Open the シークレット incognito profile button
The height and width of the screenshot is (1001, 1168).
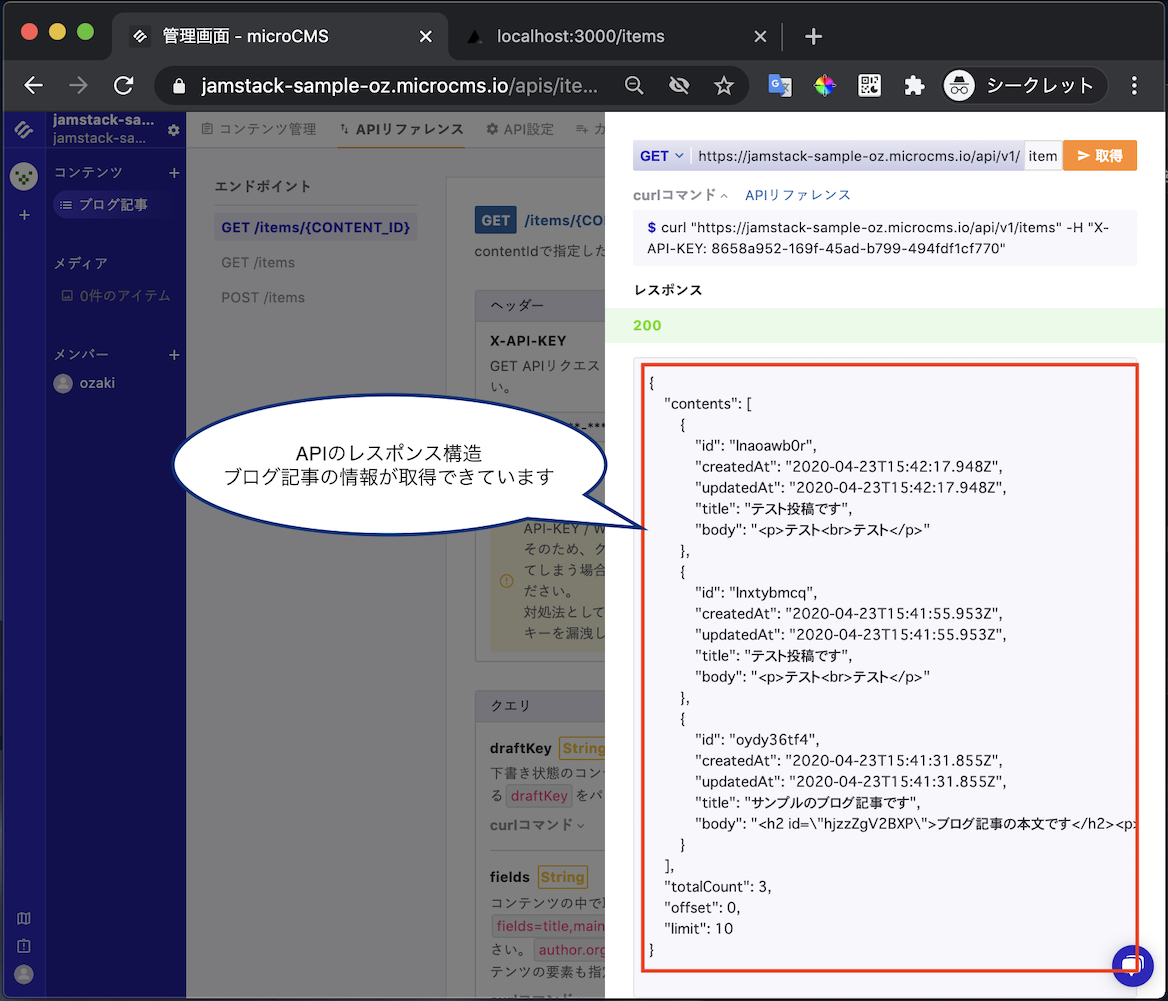point(1023,86)
